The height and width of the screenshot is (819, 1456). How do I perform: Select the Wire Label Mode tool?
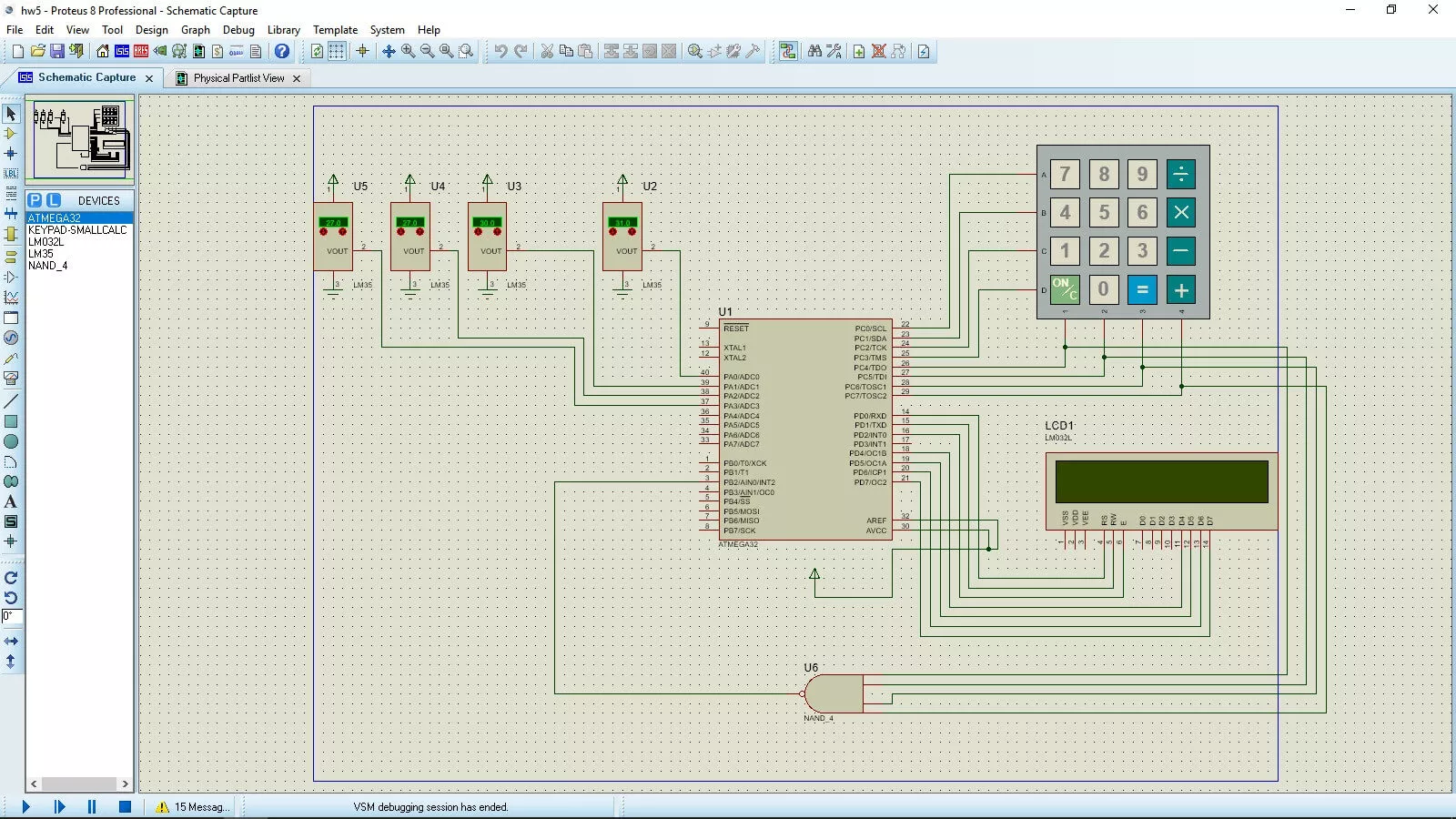(11, 173)
